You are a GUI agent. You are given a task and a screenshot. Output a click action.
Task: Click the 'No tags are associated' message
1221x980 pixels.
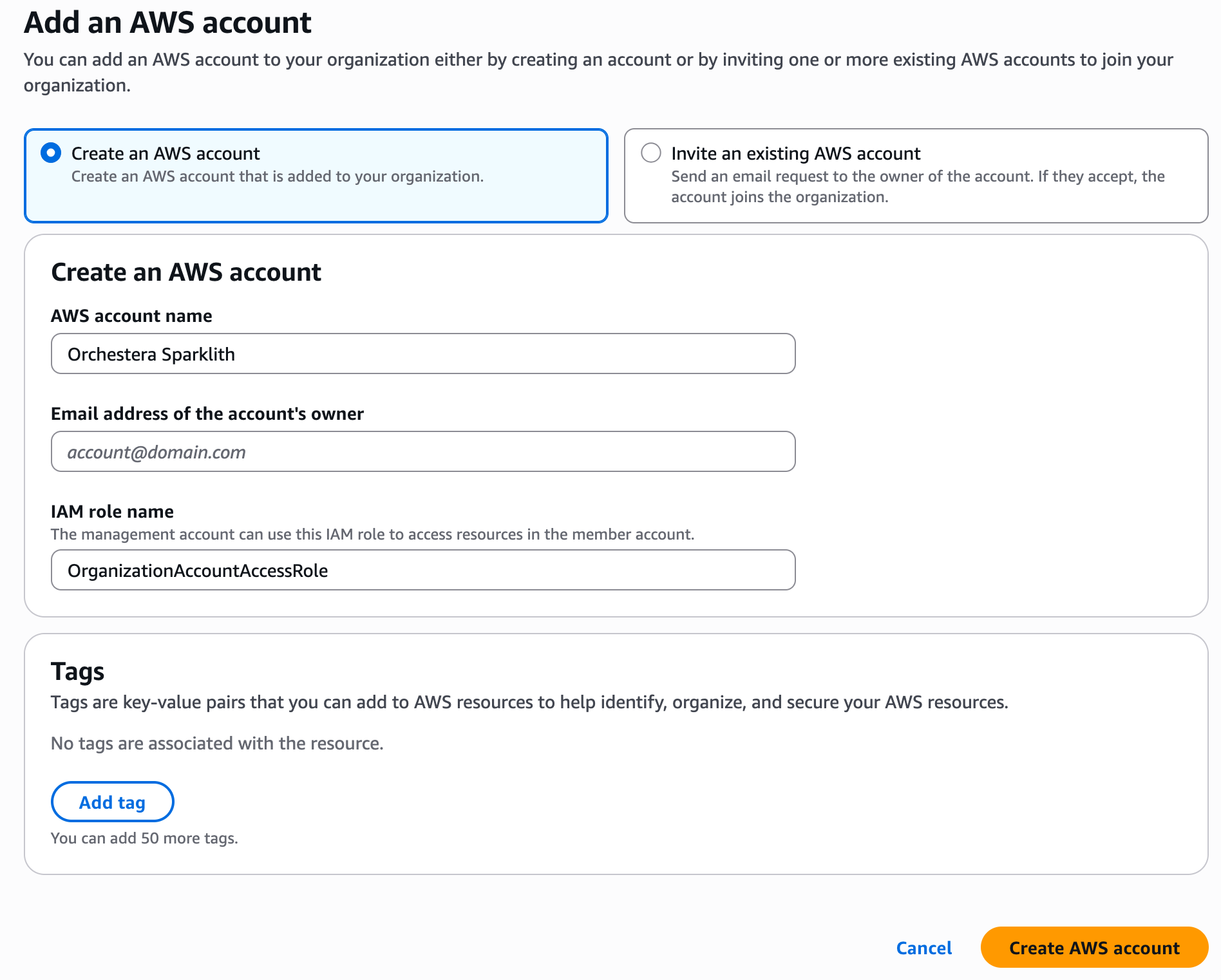click(x=217, y=743)
